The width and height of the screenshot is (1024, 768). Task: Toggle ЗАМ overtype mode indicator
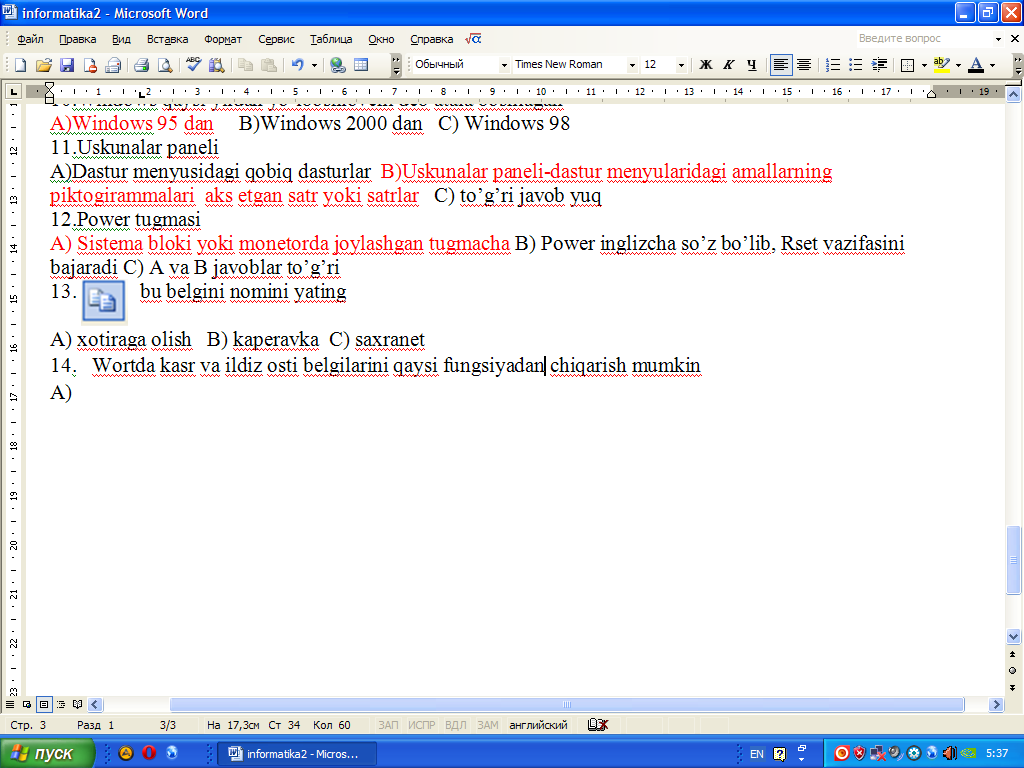(x=487, y=725)
